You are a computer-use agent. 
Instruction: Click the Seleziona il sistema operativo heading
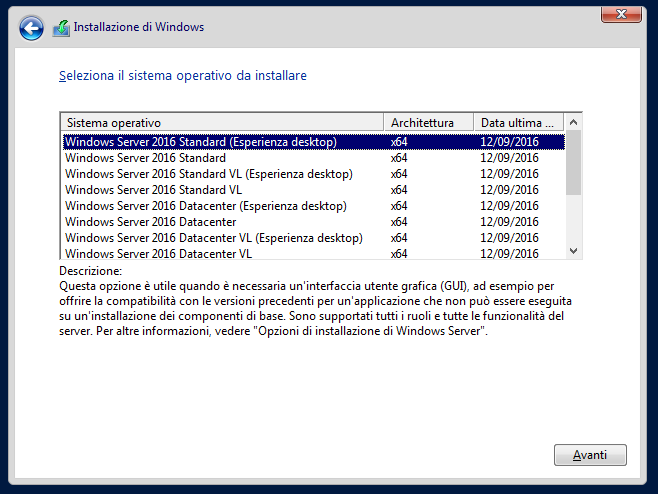coord(183,76)
